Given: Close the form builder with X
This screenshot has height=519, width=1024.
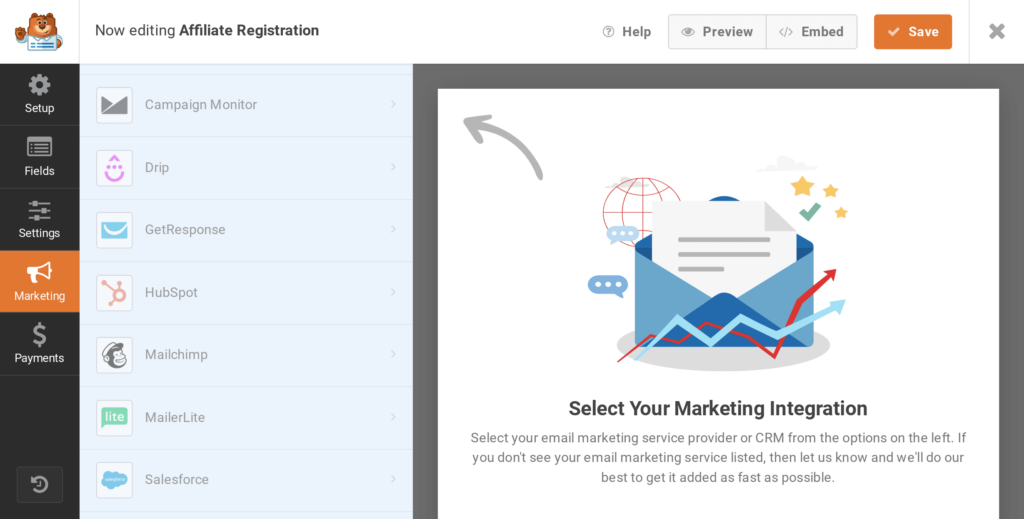Looking at the screenshot, I should coord(997,31).
